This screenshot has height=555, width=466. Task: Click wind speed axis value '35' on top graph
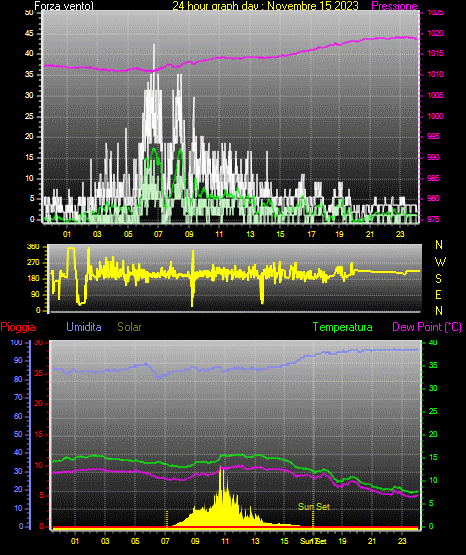point(29,74)
